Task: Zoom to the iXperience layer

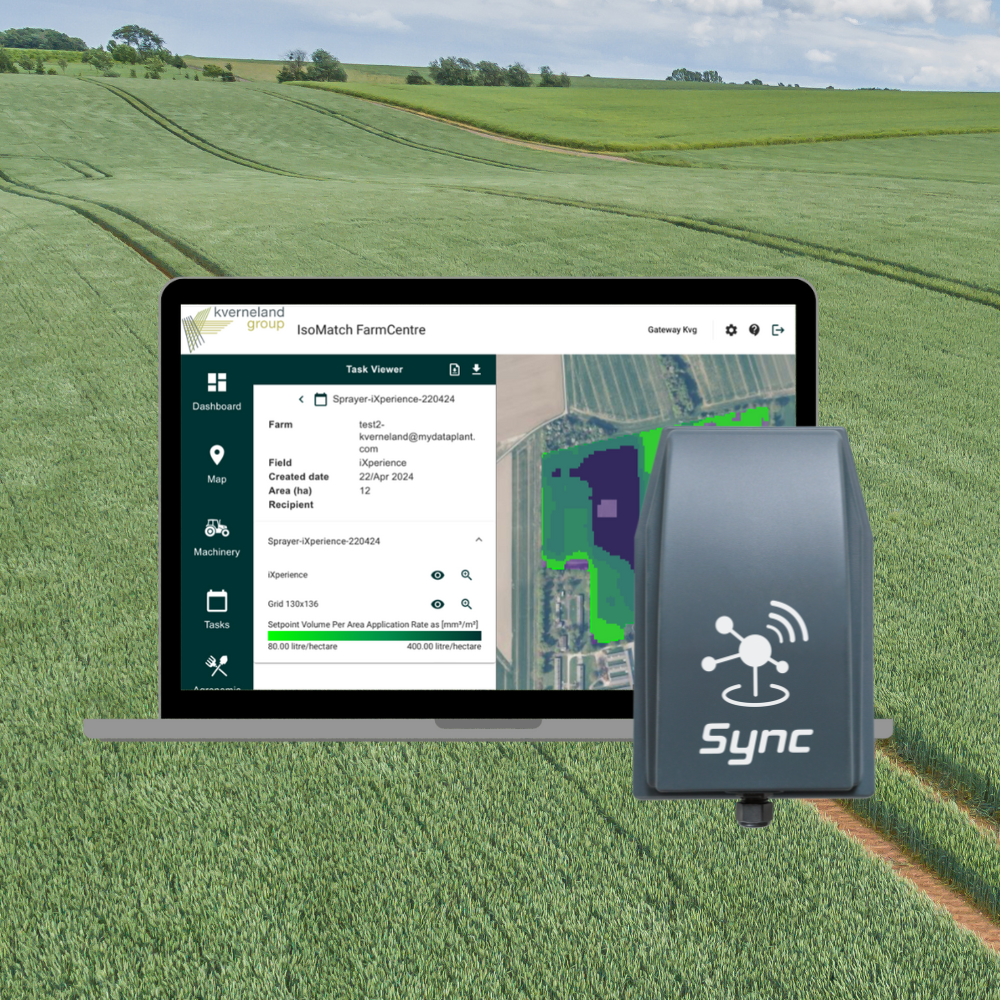Action: 466,575
